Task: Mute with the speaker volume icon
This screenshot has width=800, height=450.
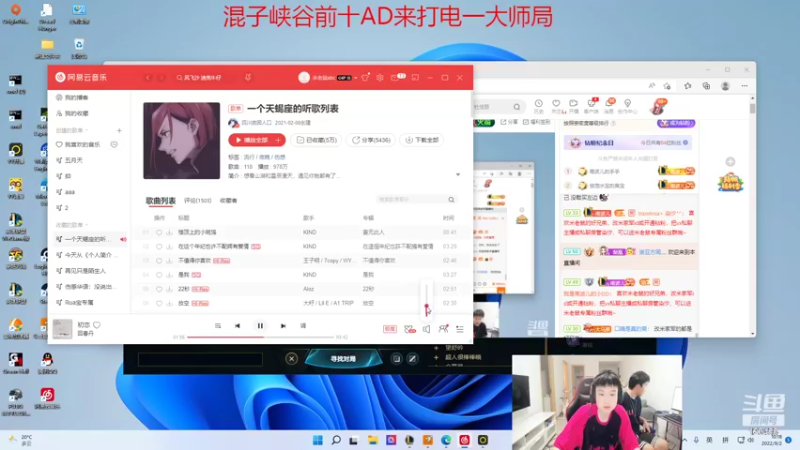Action: click(427, 330)
